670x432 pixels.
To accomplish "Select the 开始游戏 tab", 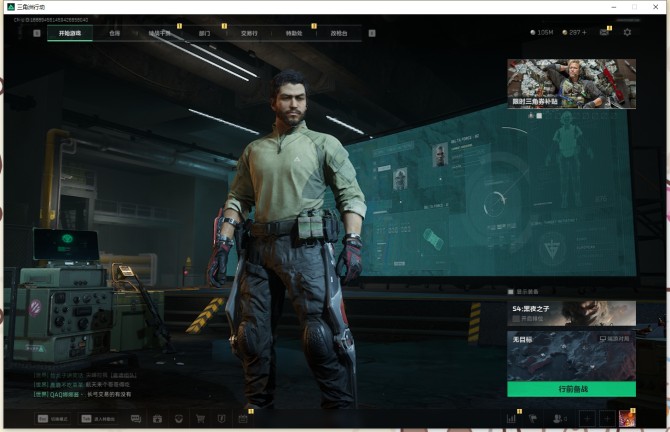I will (x=70, y=33).
